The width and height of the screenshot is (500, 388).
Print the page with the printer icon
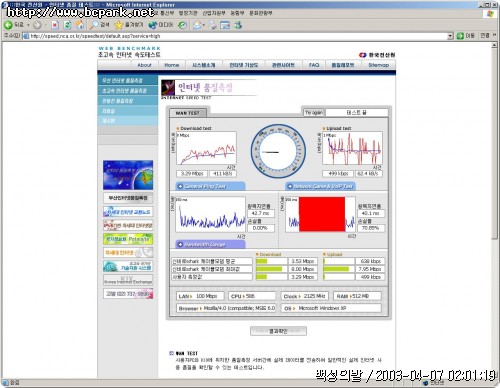coord(212,25)
